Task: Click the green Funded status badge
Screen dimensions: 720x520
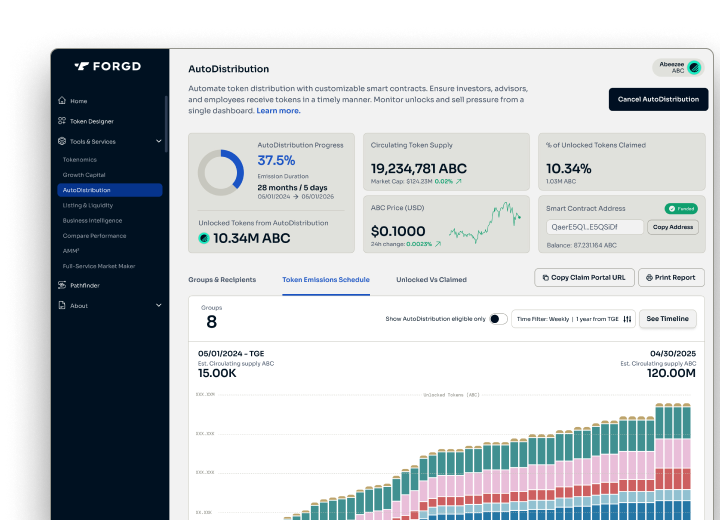Action: click(x=680, y=209)
